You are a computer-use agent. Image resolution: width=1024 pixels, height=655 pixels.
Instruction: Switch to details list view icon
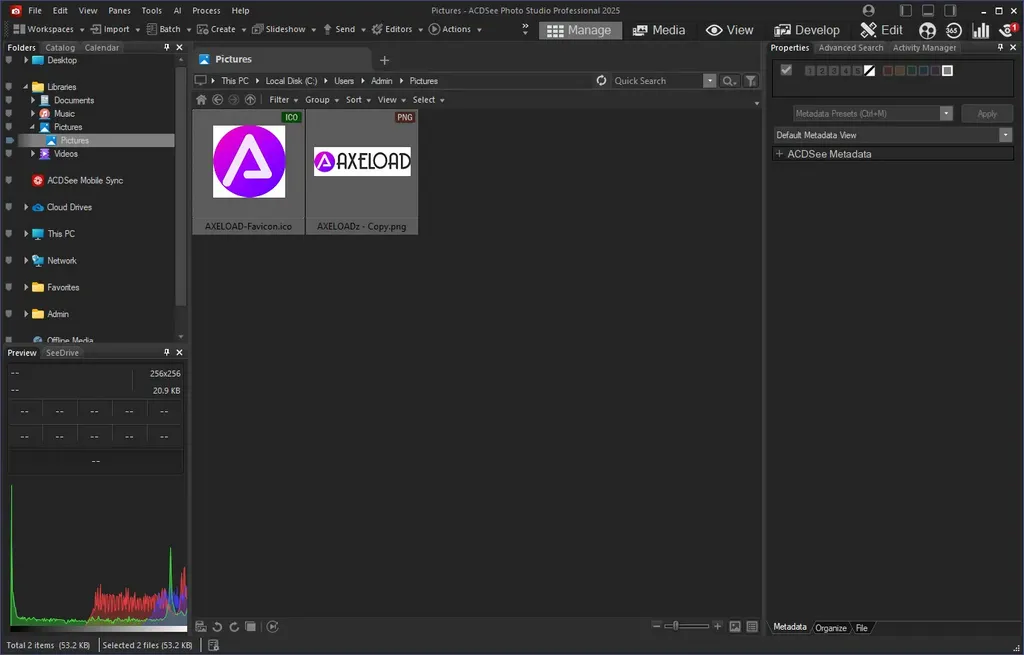[x=752, y=626]
